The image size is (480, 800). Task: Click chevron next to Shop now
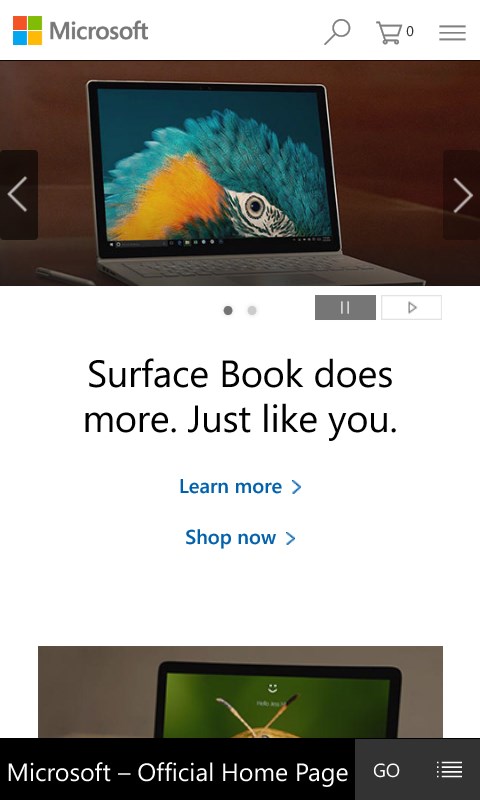point(290,538)
